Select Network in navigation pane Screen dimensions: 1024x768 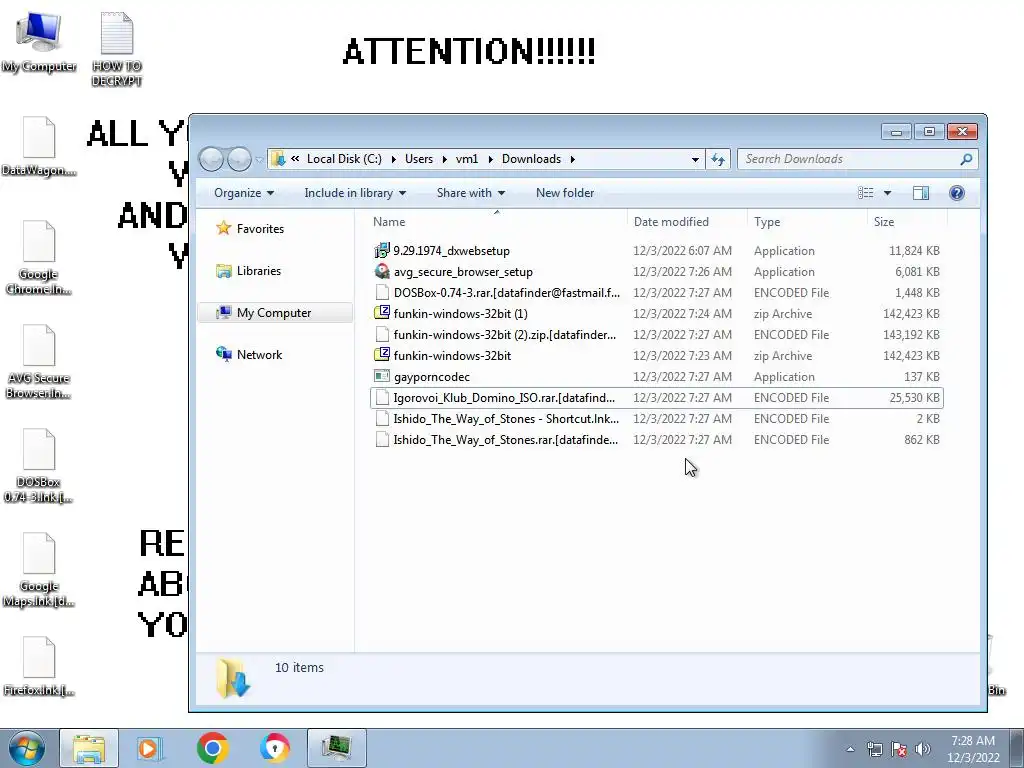pyautogui.click(x=249, y=355)
